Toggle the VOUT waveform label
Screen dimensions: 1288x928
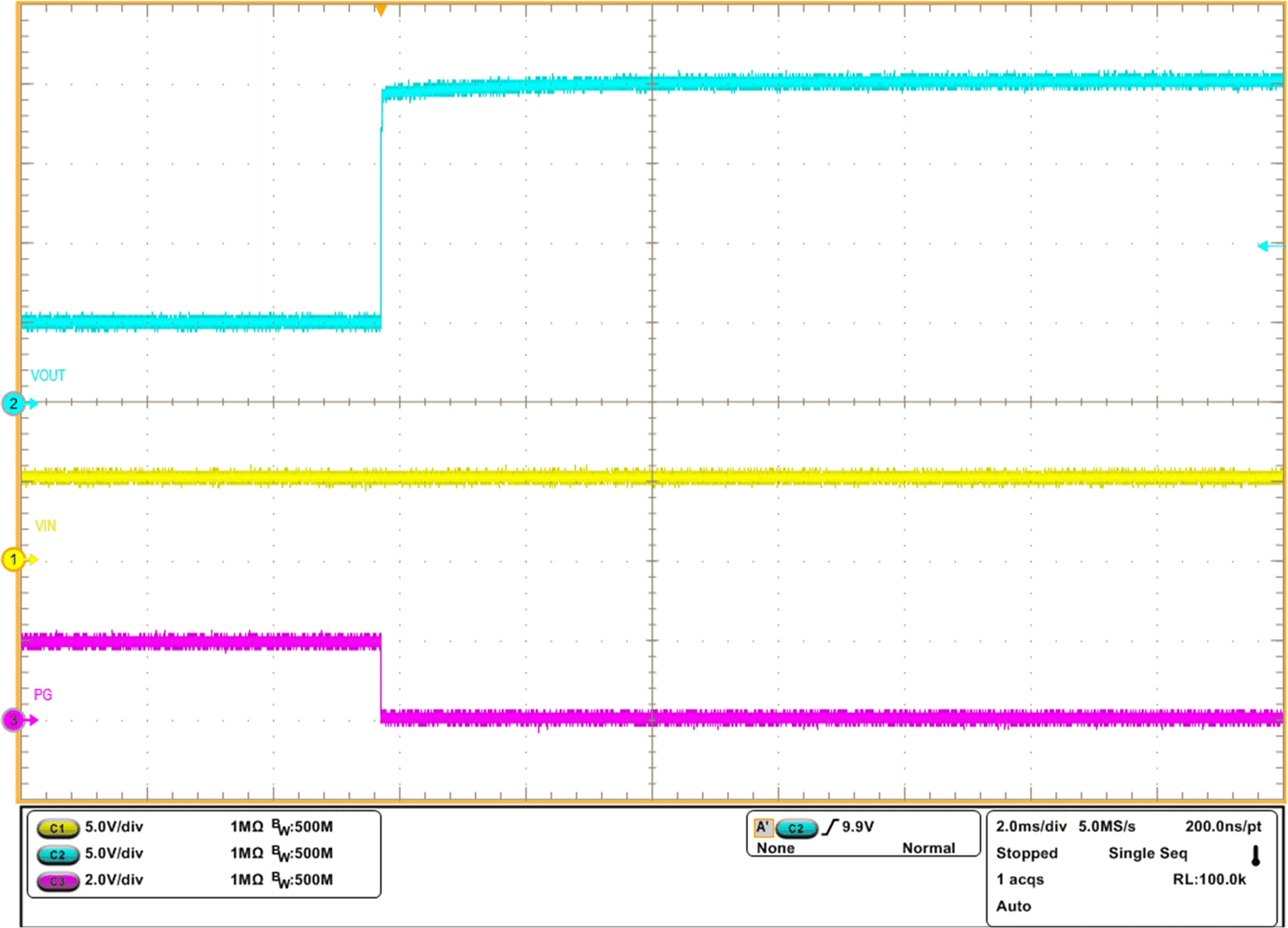[48, 376]
